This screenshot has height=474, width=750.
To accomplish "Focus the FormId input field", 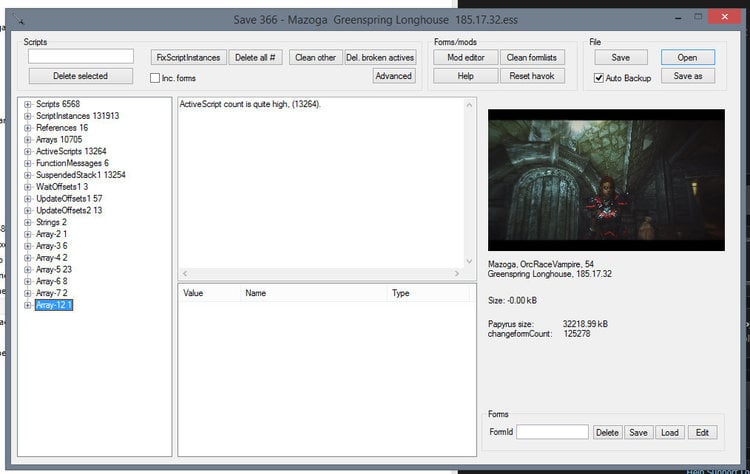I will pyautogui.click(x=552, y=432).
